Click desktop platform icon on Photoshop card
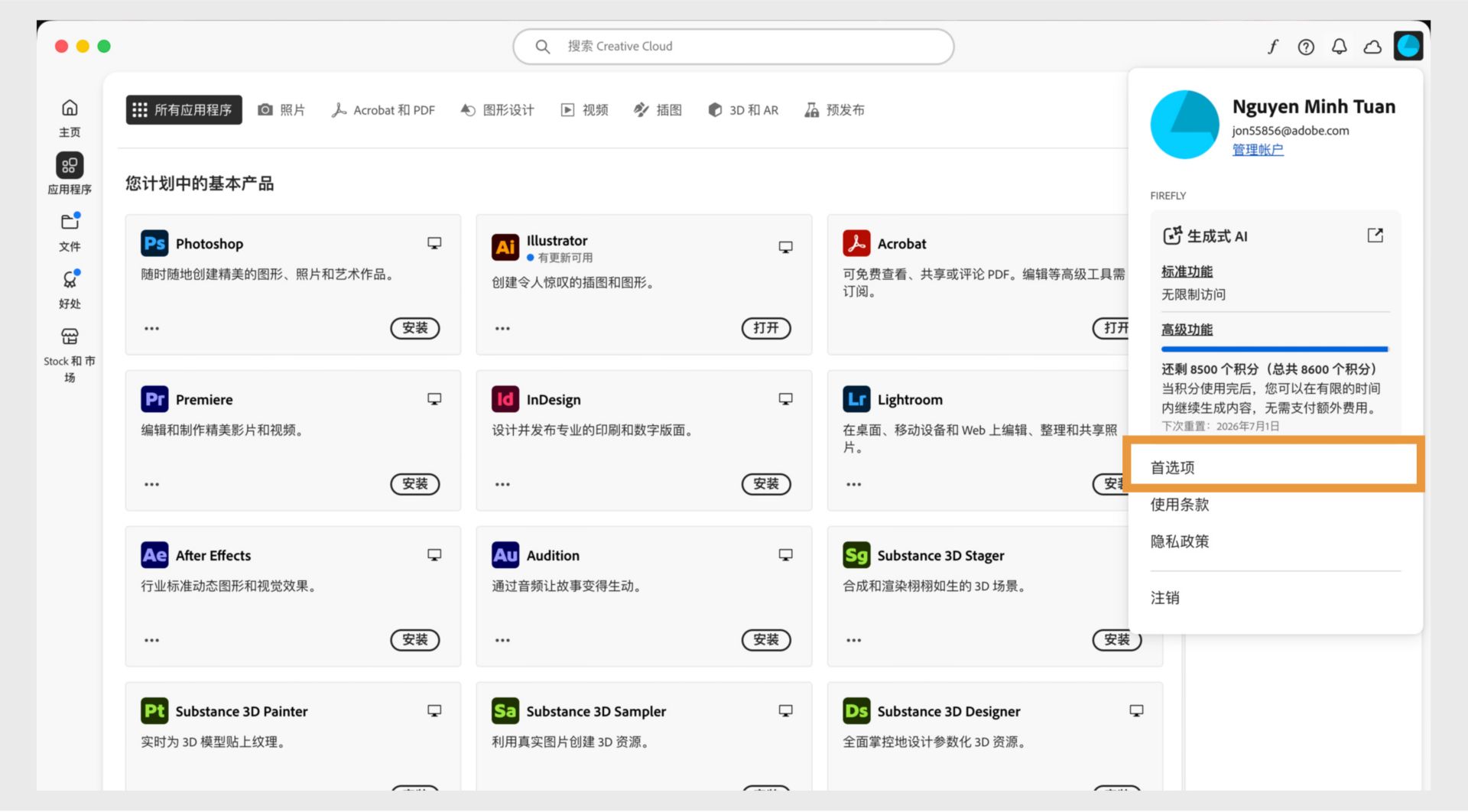1468x812 pixels. coord(434,243)
